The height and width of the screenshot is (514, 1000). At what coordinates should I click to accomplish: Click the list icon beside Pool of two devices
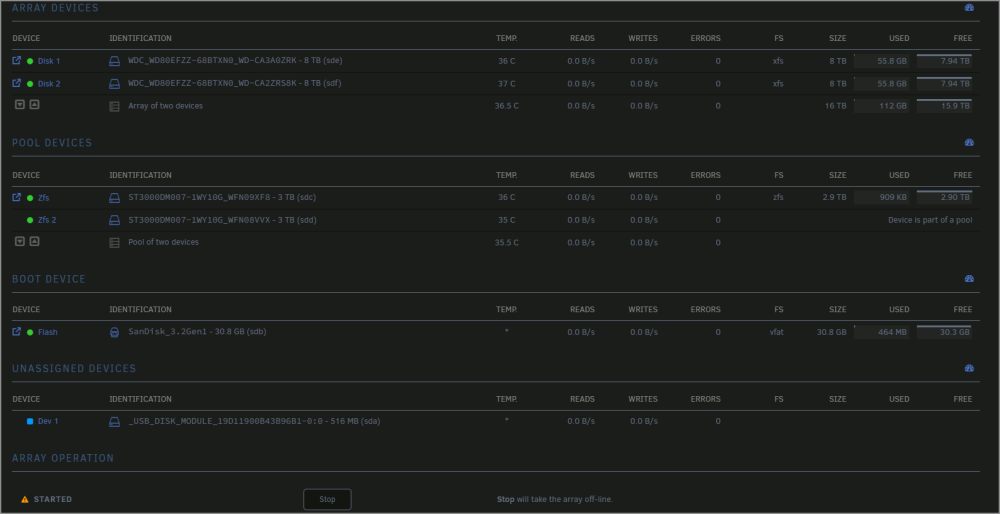(x=114, y=243)
